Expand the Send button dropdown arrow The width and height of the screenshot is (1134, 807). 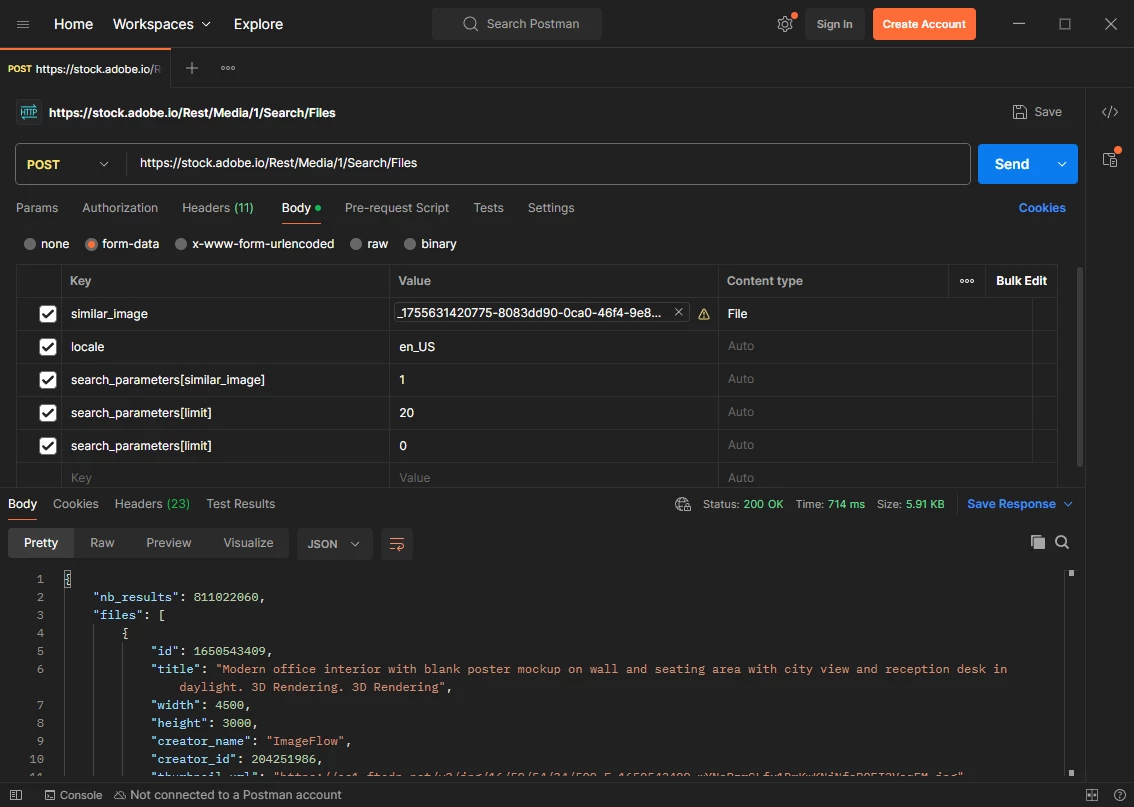(1062, 164)
